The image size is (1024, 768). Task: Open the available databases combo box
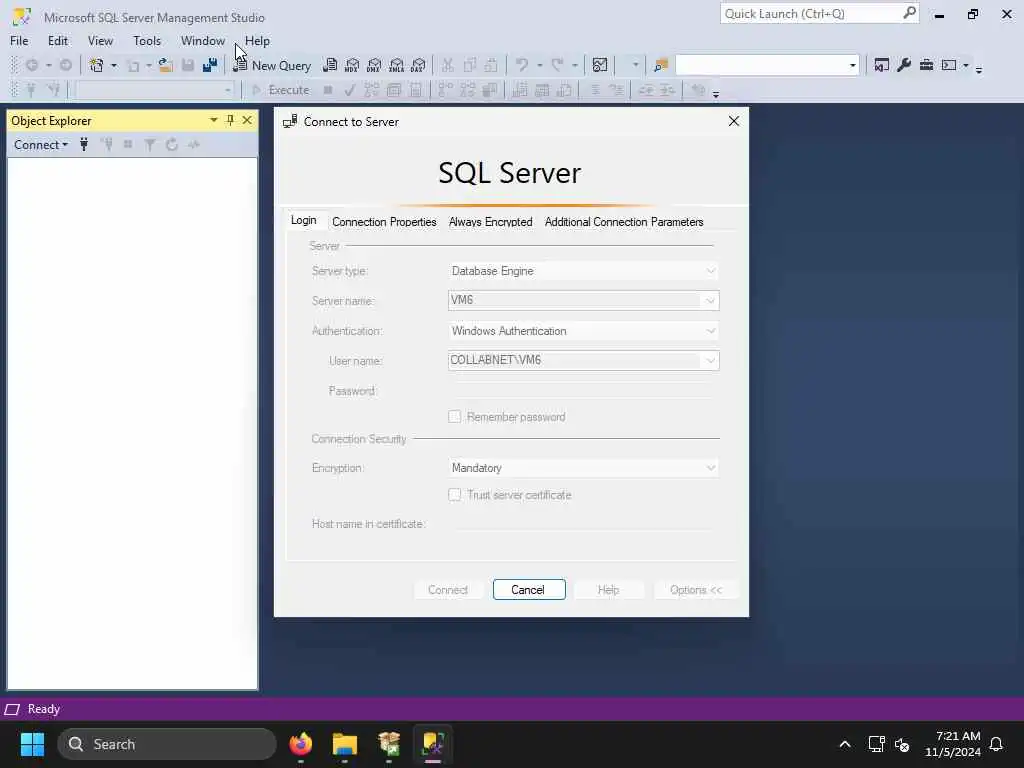pyautogui.click(x=155, y=90)
